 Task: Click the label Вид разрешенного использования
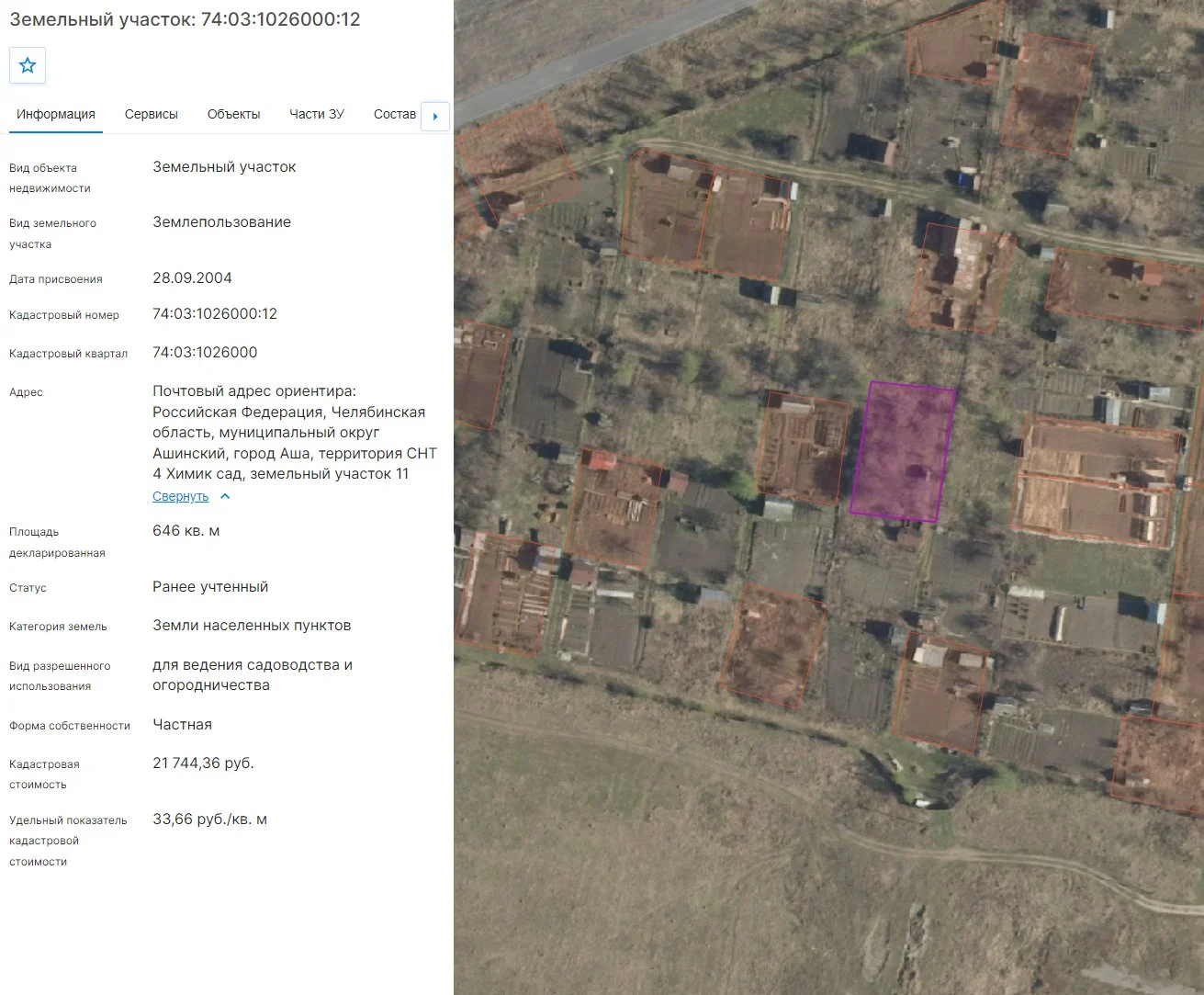pos(60,676)
